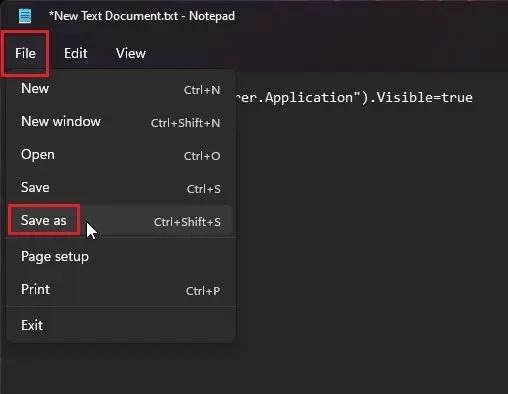Click the New Text Document.txt title text

click(113, 16)
